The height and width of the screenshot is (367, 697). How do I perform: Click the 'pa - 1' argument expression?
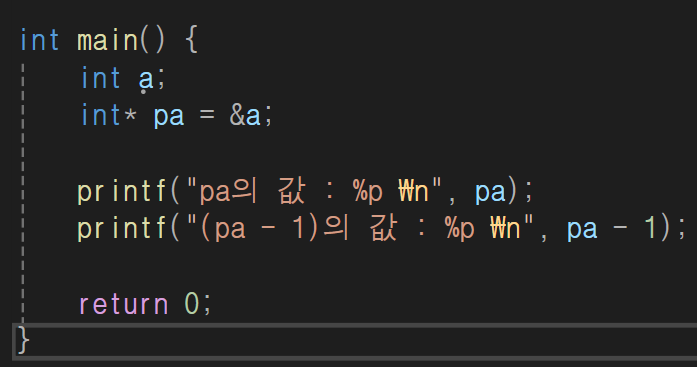pos(612,228)
